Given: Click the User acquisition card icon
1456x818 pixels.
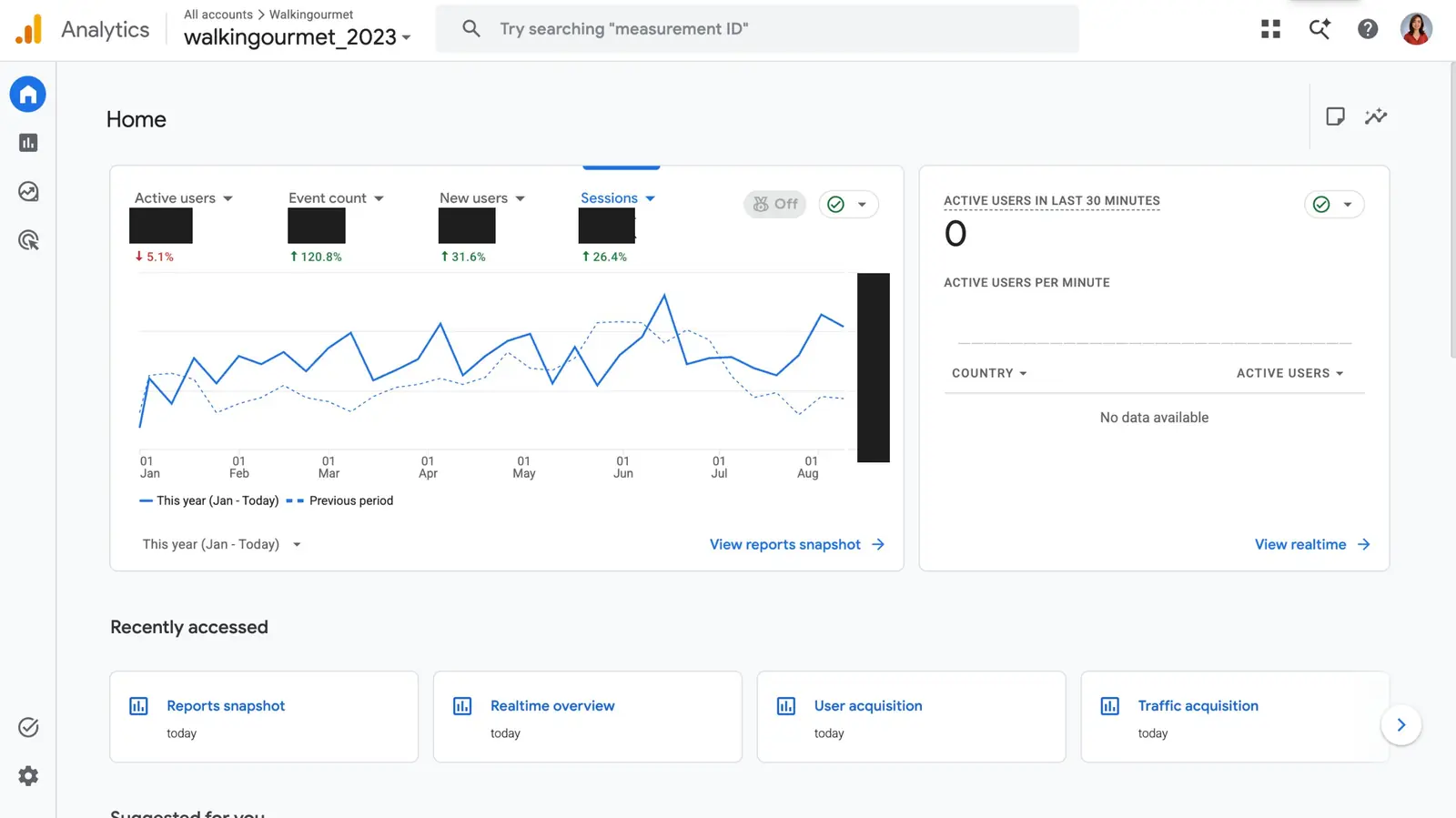Looking at the screenshot, I should [x=786, y=706].
